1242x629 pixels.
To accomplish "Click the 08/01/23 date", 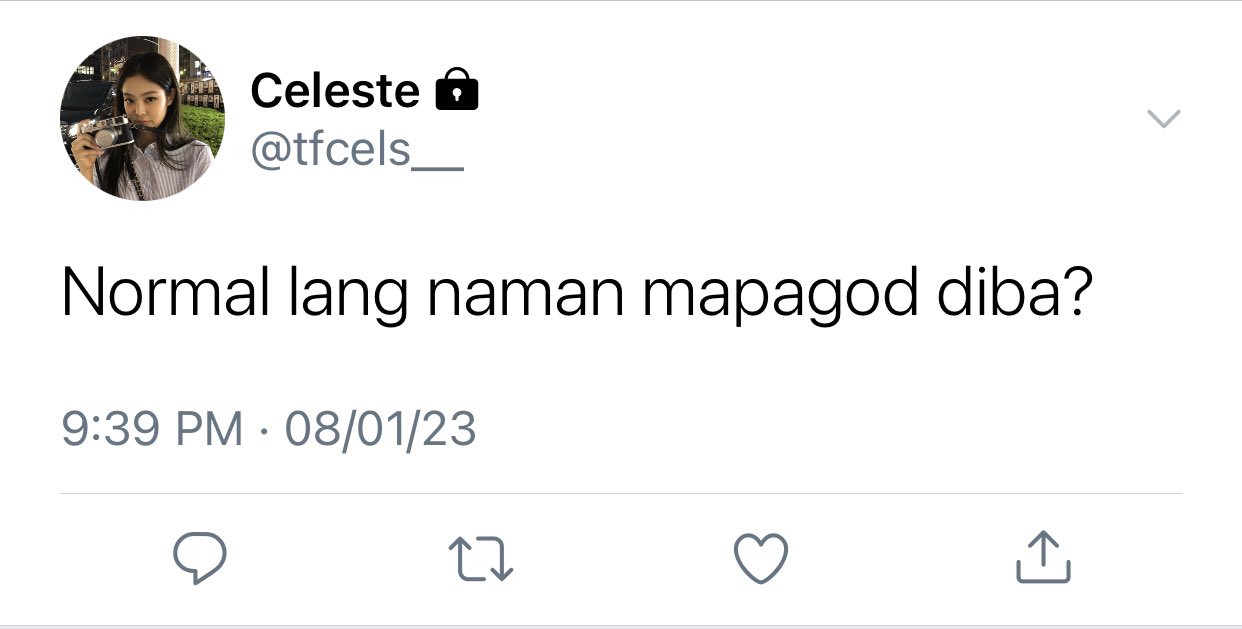I will click(380, 430).
